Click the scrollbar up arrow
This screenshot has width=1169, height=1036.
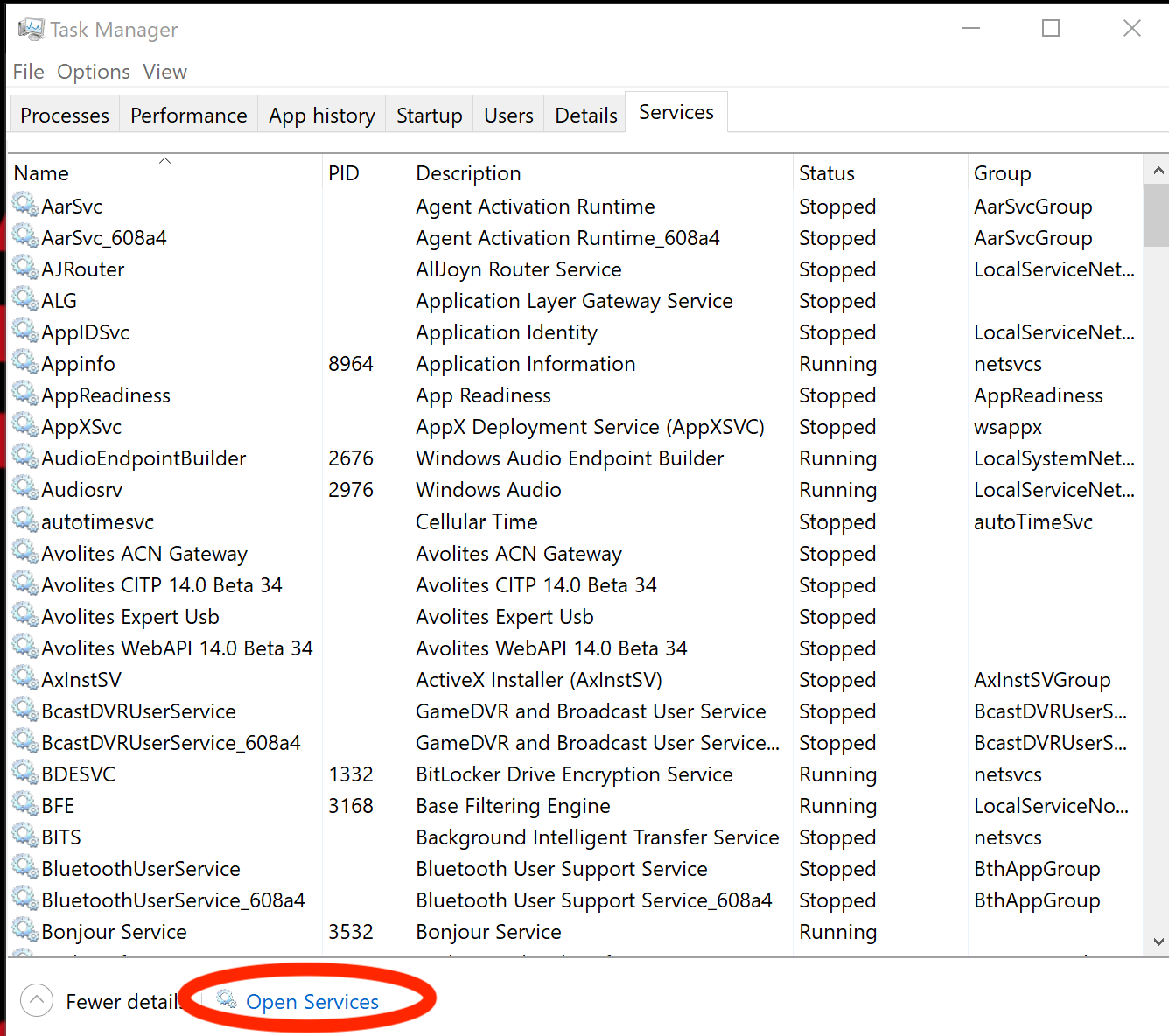click(1158, 171)
